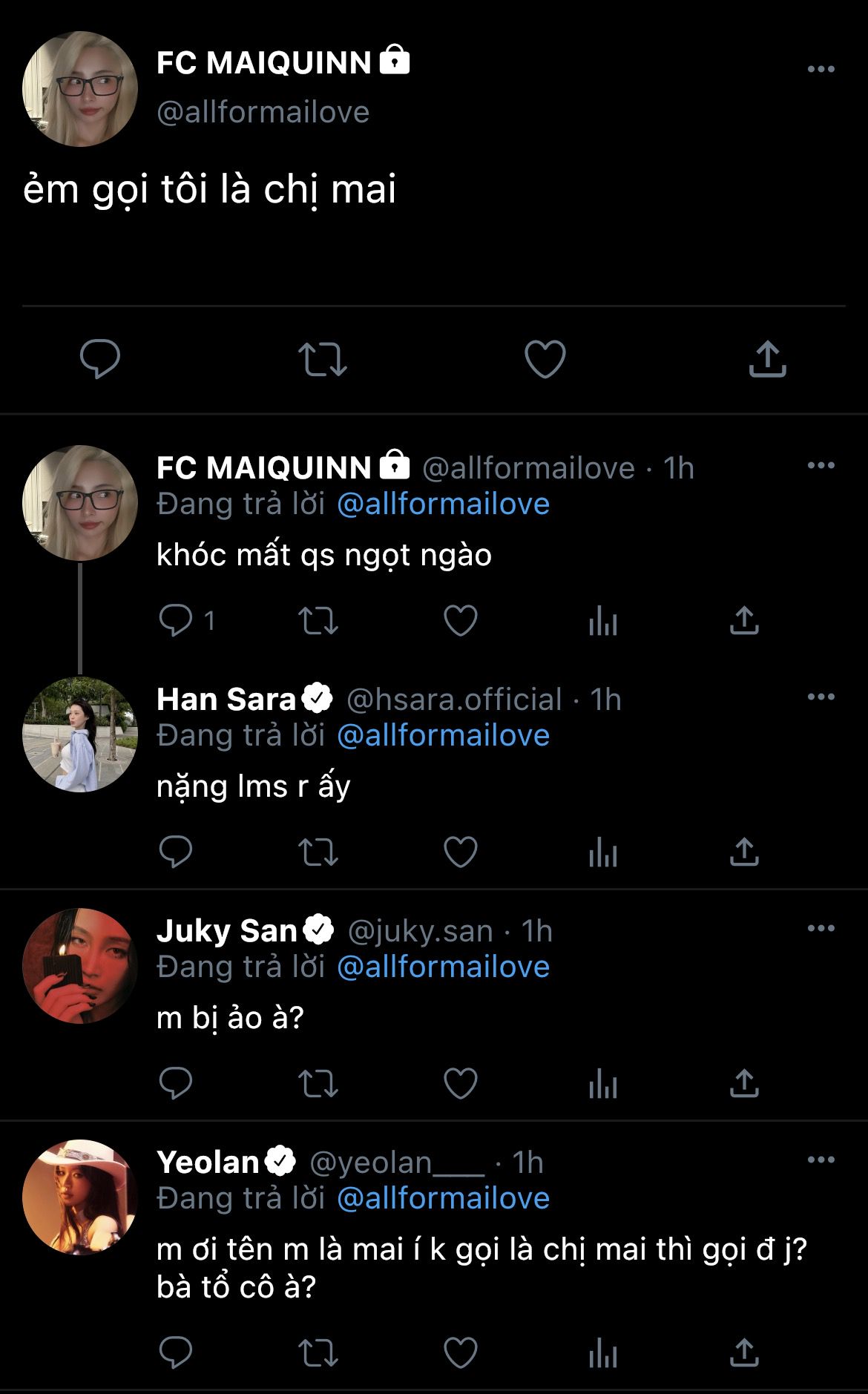This screenshot has height=1394, width=868.
Task: View analytics for "khóc mất qs ngọt ngào" reply
Action: pyautogui.click(x=602, y=621)
